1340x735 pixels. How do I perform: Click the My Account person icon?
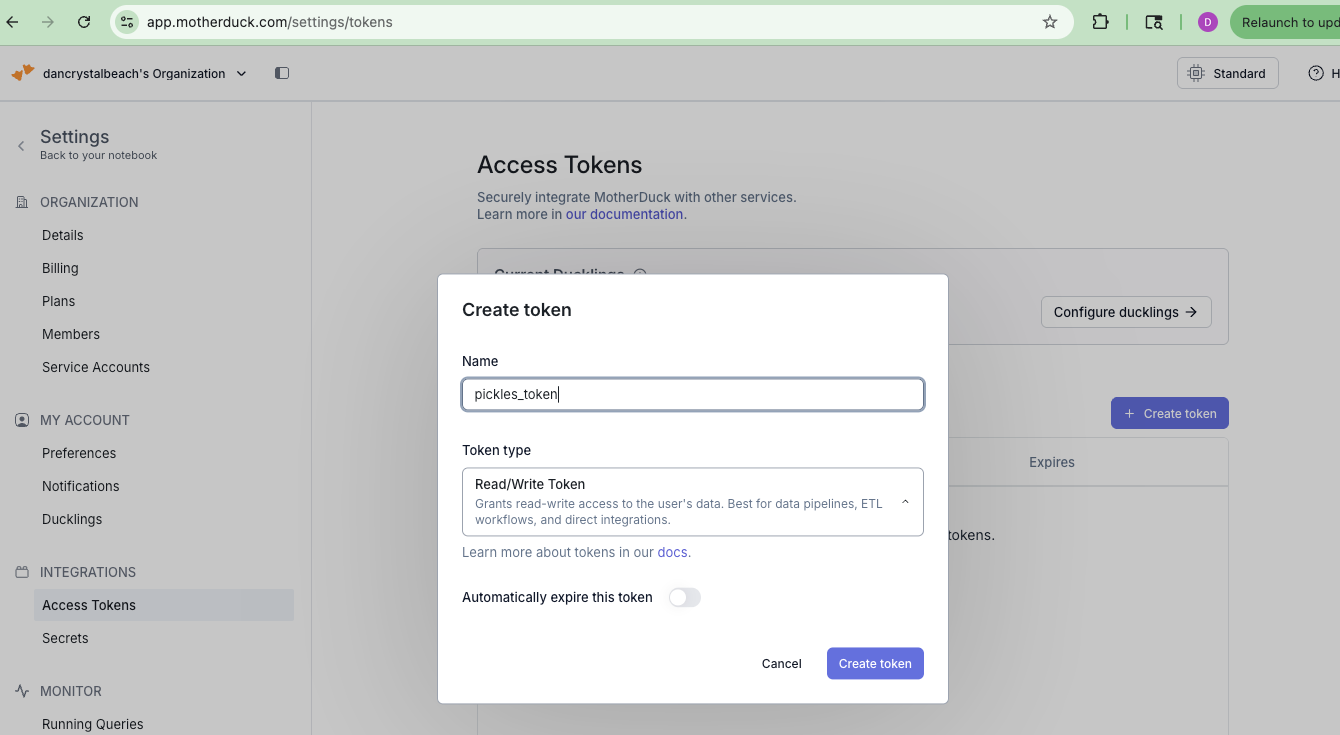point(22,420)
